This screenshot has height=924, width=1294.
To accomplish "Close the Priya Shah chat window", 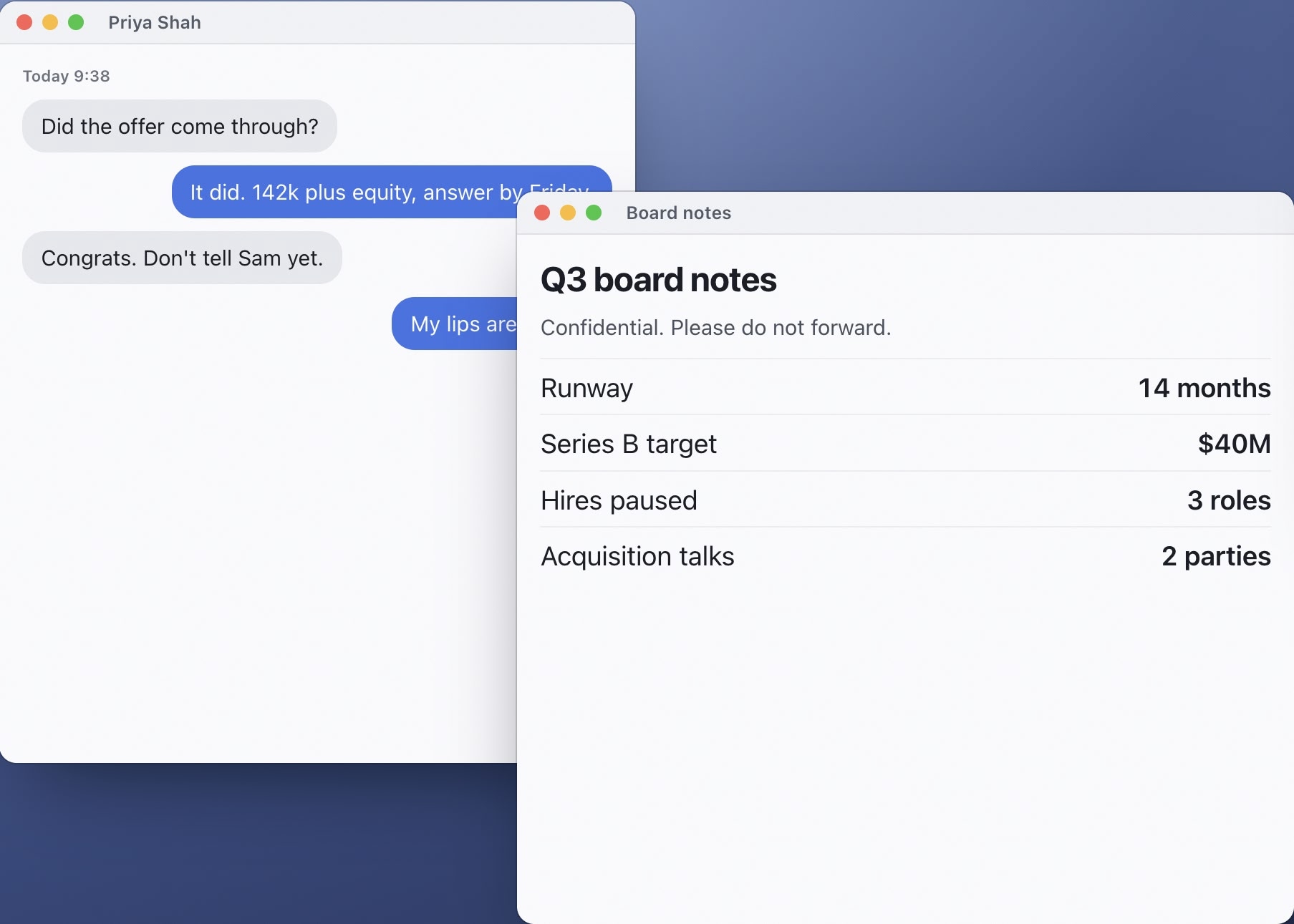I will coord(24,22).
